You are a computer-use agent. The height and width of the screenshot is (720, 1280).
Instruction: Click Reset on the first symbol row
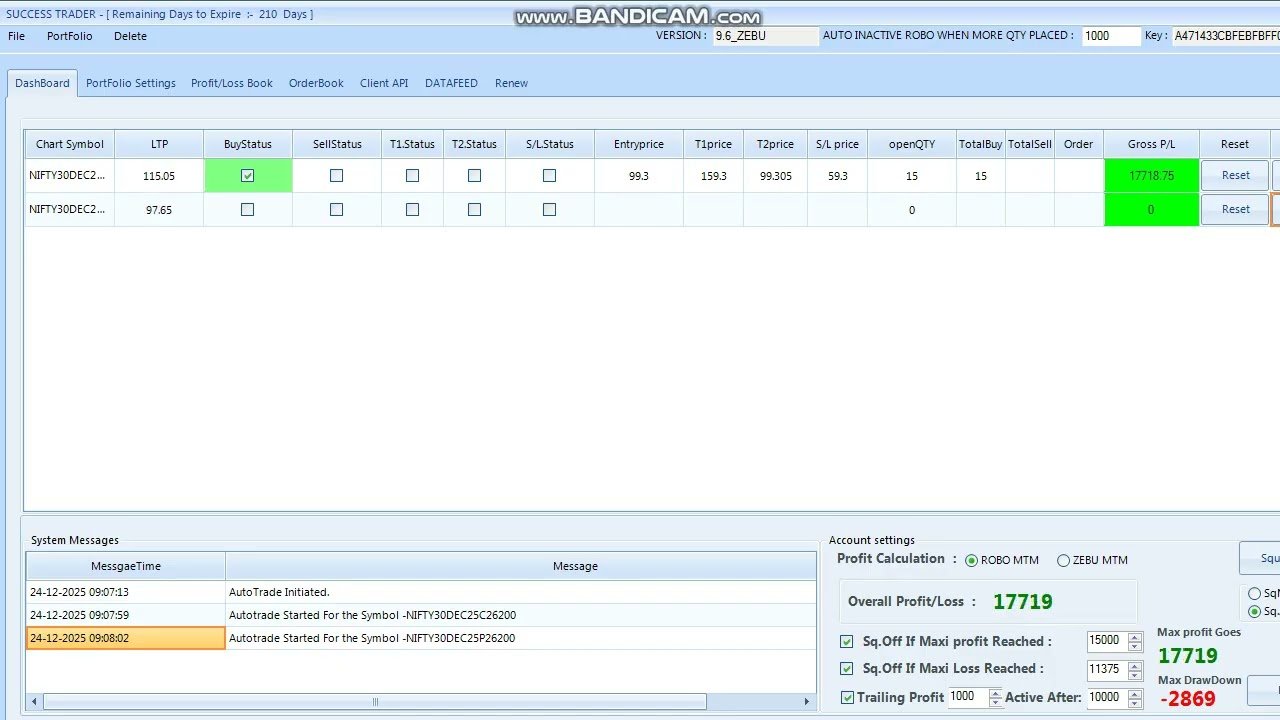pos(1234,175)
